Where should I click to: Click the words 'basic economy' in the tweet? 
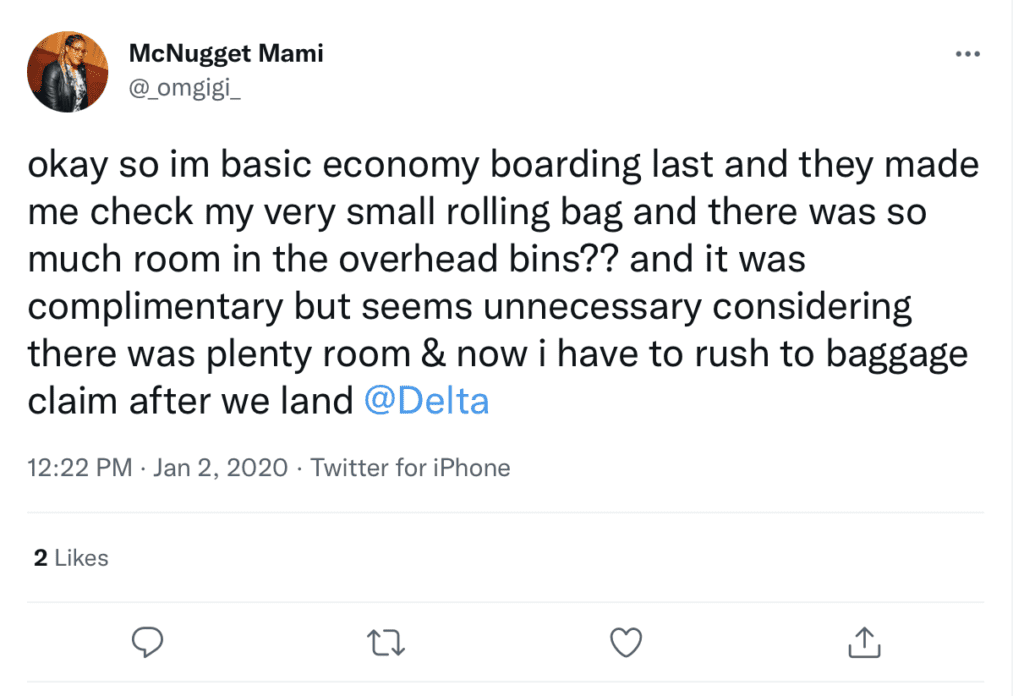[x=349, y=165]
